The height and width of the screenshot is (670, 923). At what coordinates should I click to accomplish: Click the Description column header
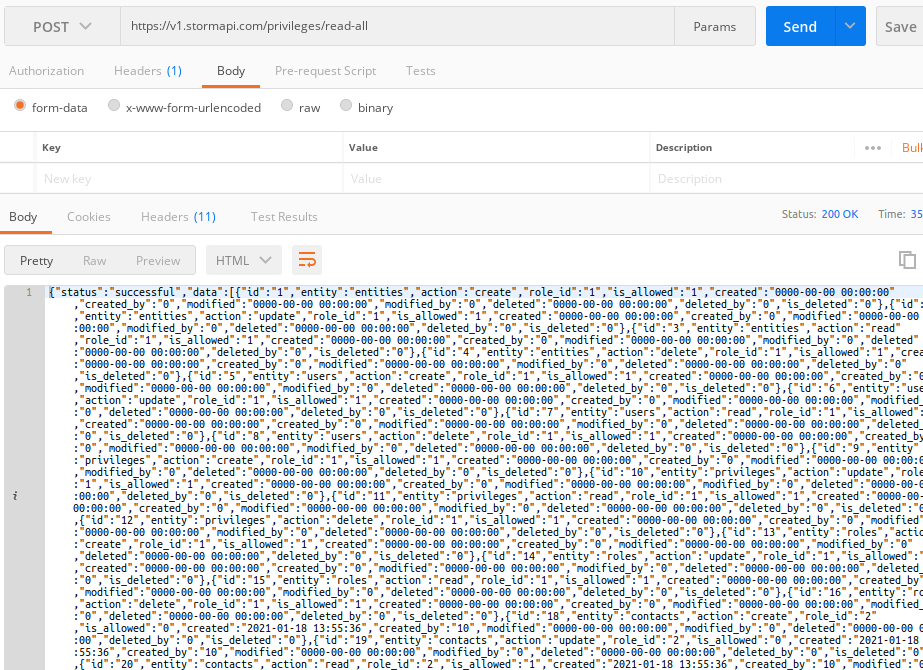684,148
